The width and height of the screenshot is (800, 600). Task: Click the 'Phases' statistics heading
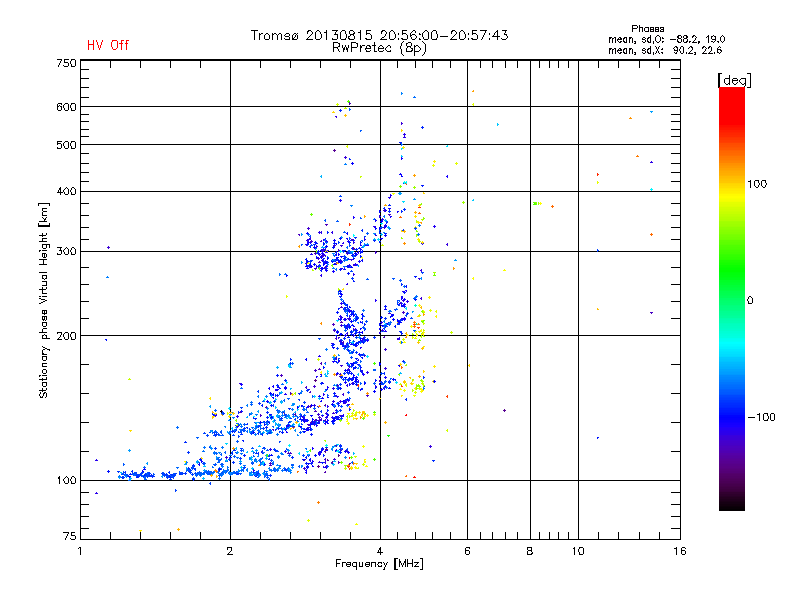[647, 29]
